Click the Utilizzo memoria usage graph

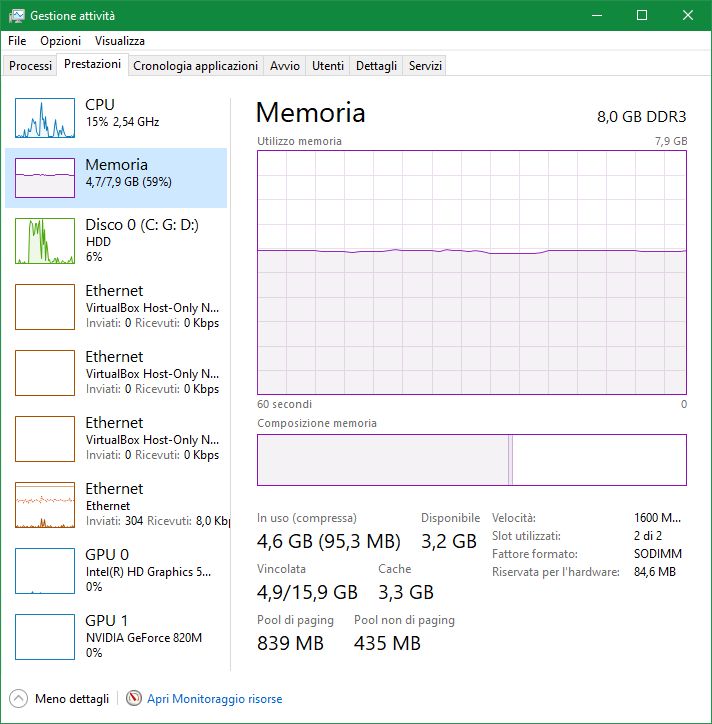pos(472,272)
